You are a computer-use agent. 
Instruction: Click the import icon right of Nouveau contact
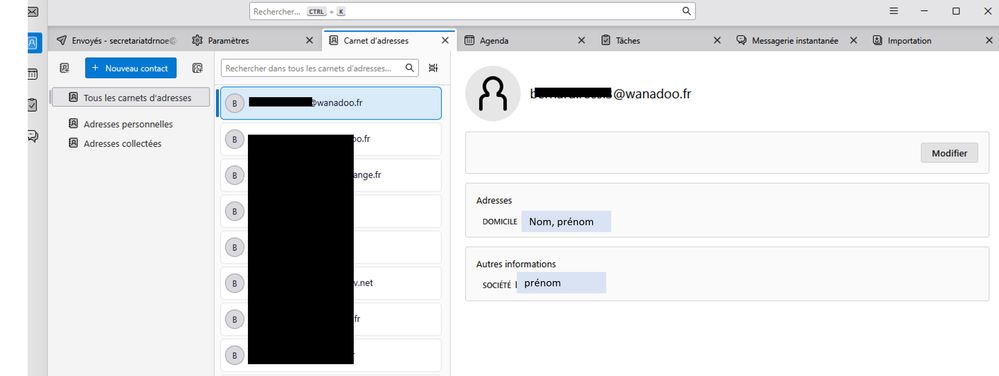tap(198, 68)
